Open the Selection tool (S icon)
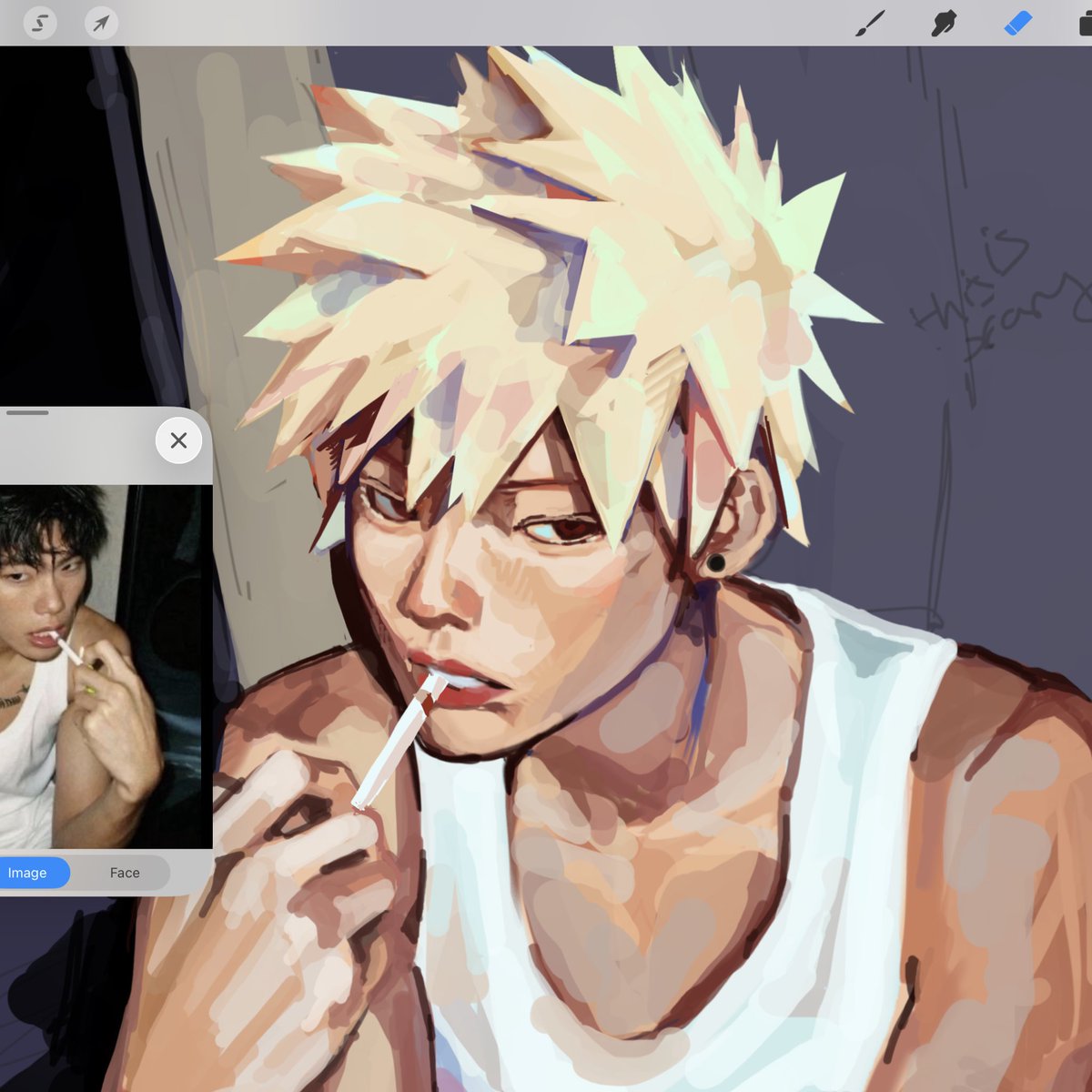The height and width of the screenshot is (1092, 1092). pos(40,22)
